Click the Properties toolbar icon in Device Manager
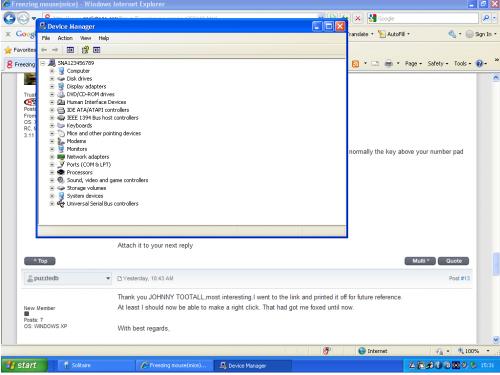 (70, 50)
